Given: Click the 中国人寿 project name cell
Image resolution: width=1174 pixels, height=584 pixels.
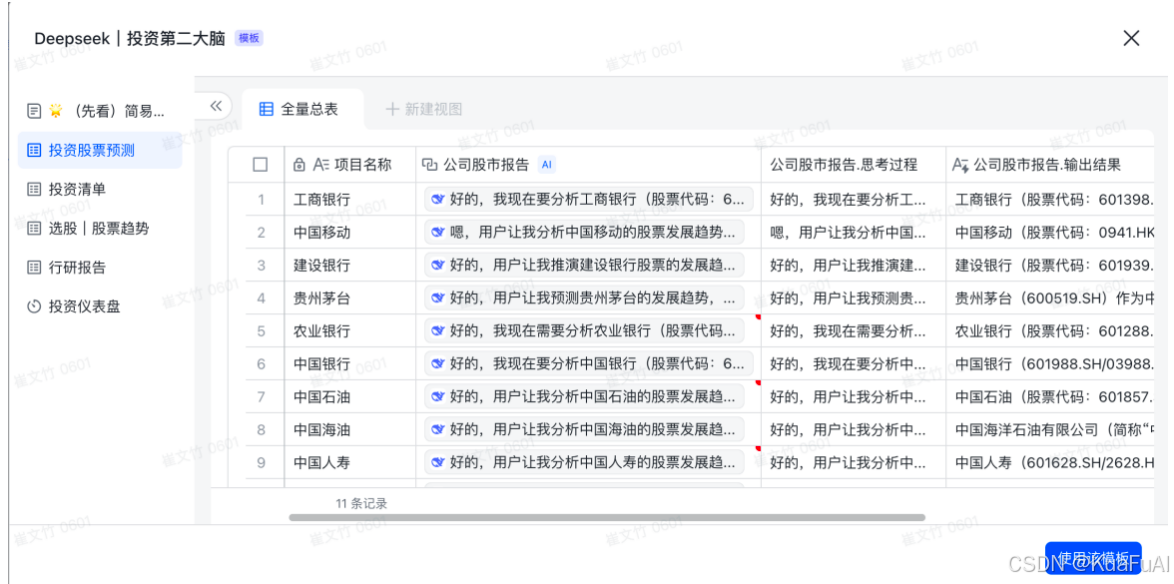Looking at the screenshot, I should tap(350, 463).
